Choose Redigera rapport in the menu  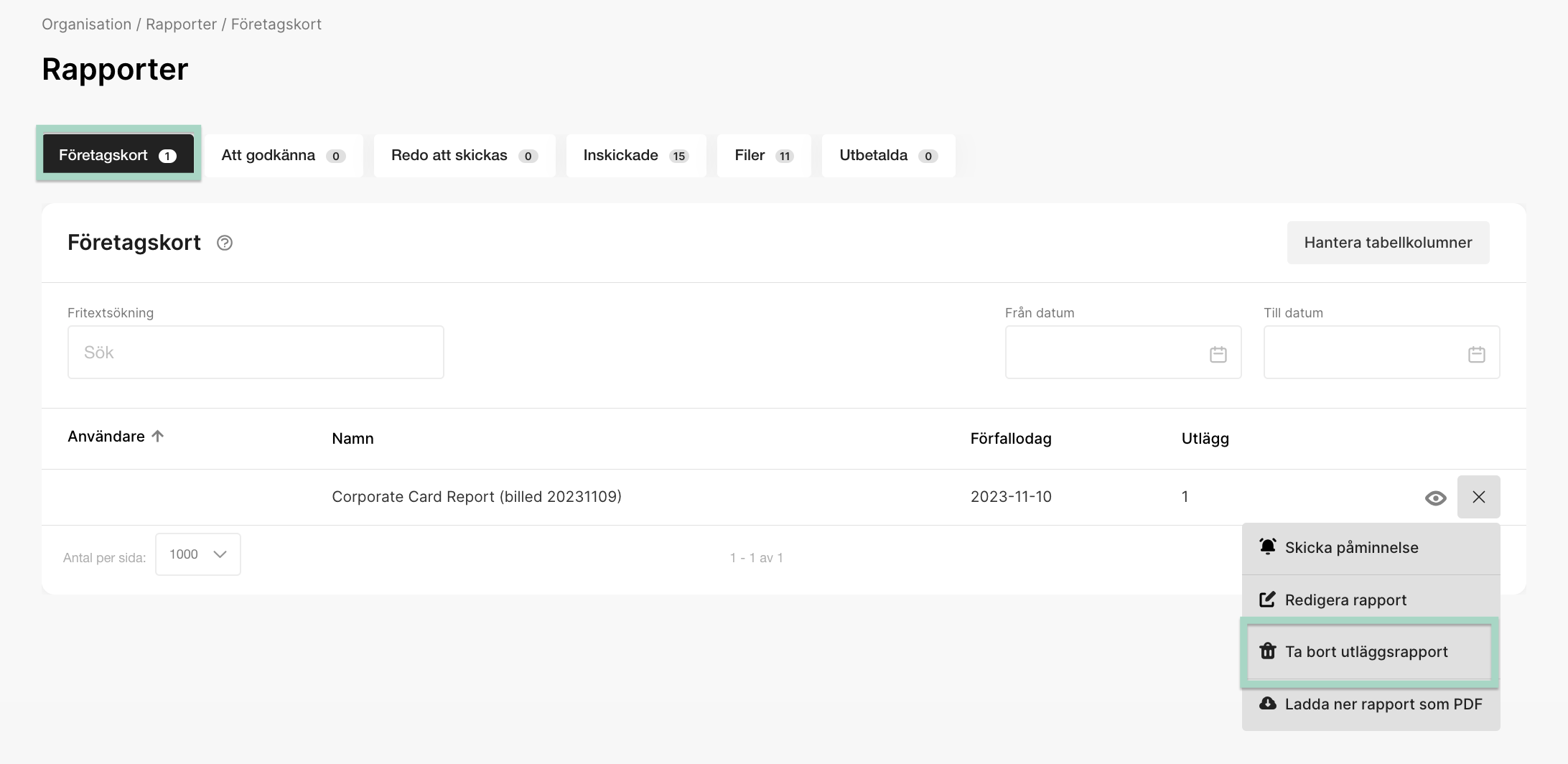(x=1371, y=600)
